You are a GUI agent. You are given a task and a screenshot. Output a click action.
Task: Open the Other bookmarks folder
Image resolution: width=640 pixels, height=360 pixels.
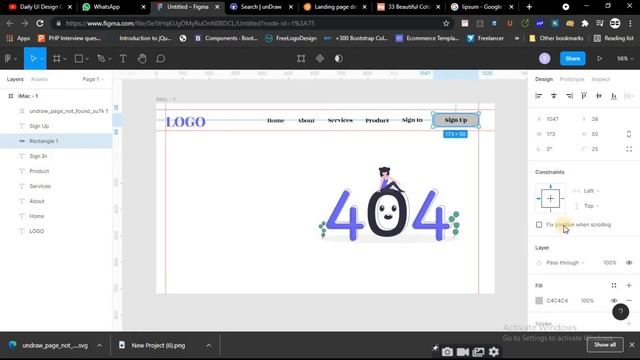[556, 38]
